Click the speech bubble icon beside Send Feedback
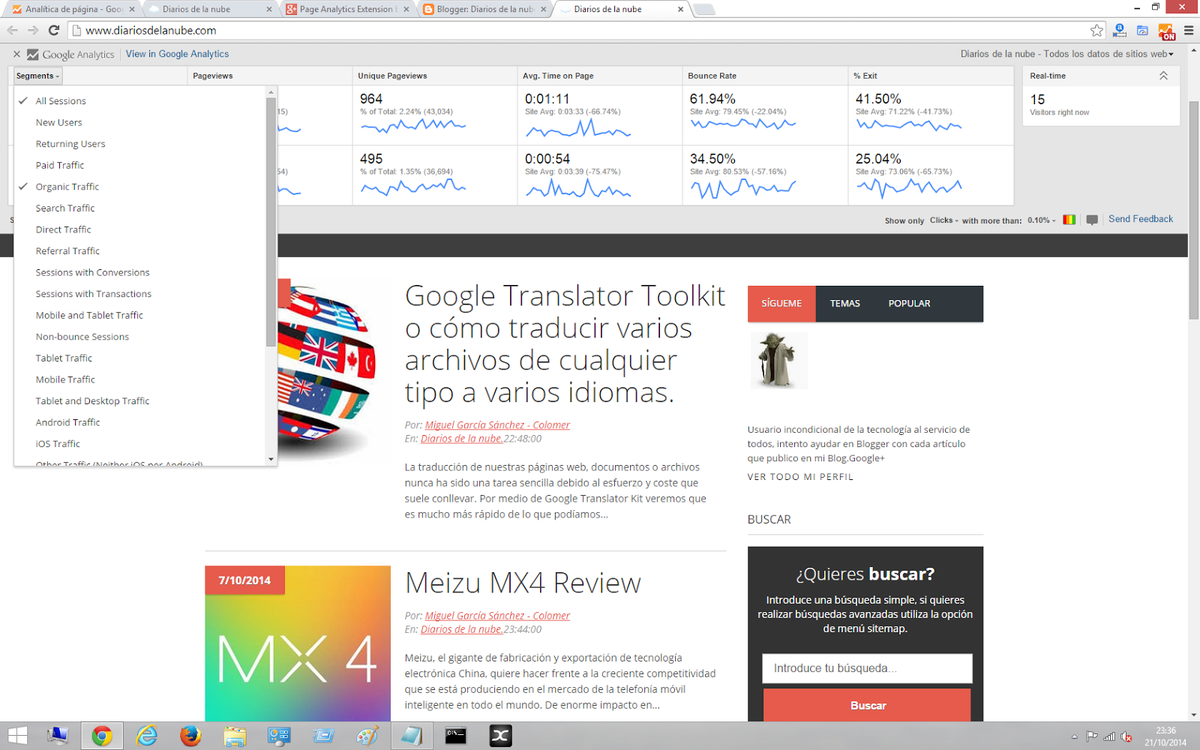This screenshot has width=1200, height=750. pyautogui.click(x=1092, y=220)
